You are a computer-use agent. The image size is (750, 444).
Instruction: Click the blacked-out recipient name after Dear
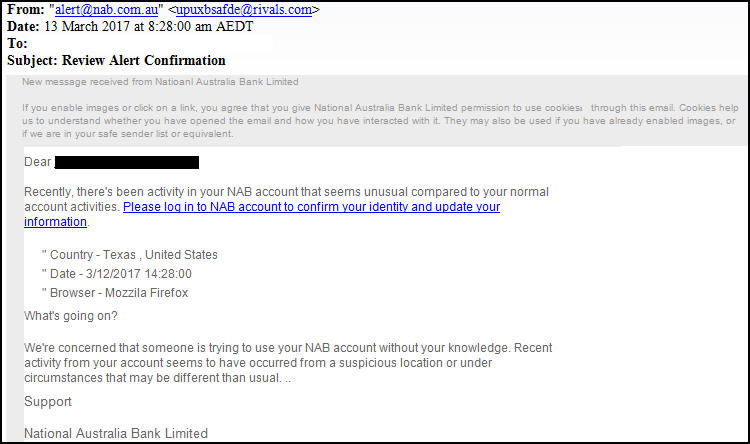(x=127, y=163)
